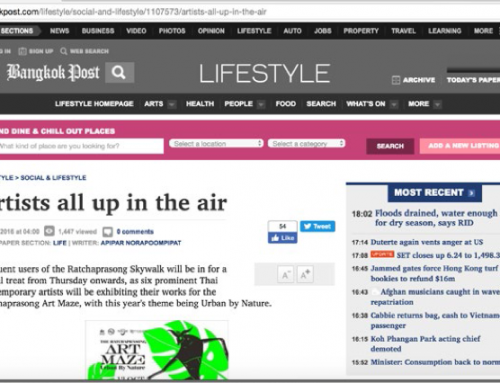
Task: Click the views eye icon
Action: pos(50,231)
